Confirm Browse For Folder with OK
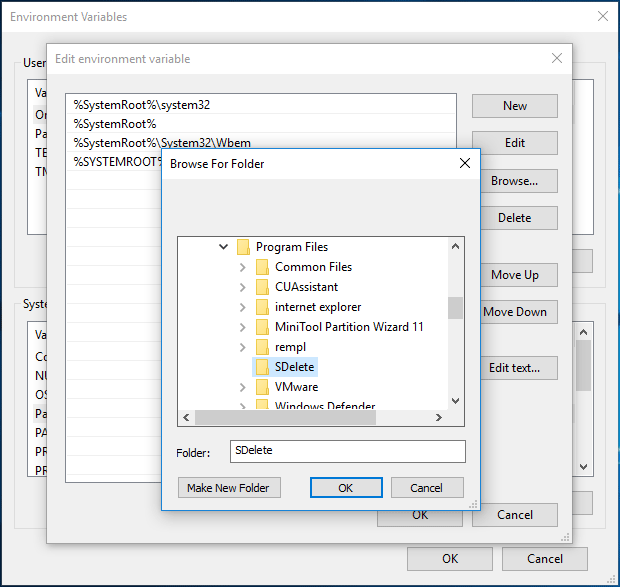Viewport: 620px width, 587px height. point(346,488)
